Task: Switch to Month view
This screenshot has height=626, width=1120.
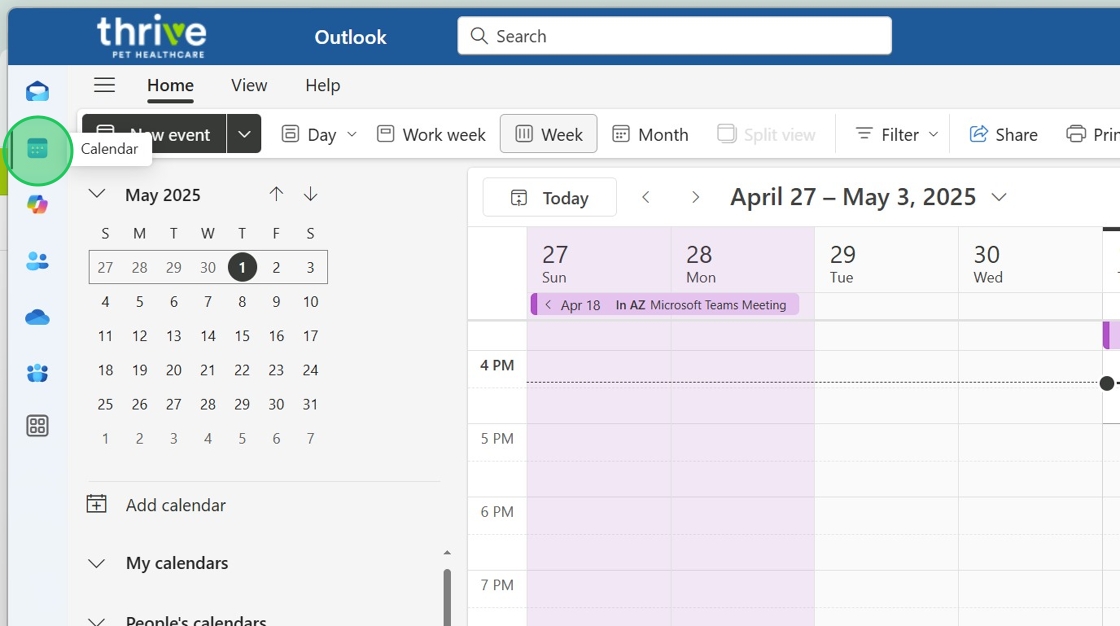Action: point(650,134)
